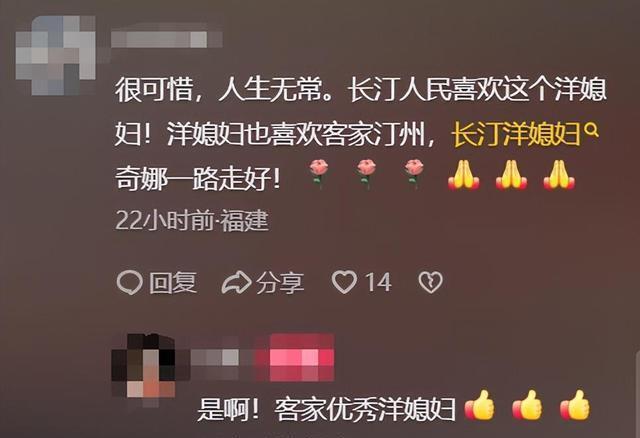This screenshot has width=640, height=438.
Task: Open the replying user's avatar
Action: coord(144,365)
